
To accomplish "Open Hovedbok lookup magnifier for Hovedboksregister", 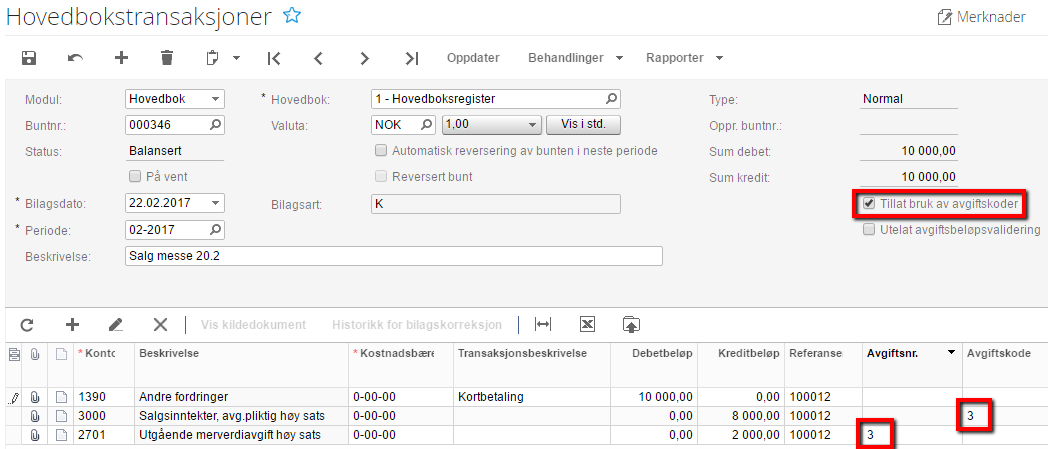I will click(x=611, y=99).
